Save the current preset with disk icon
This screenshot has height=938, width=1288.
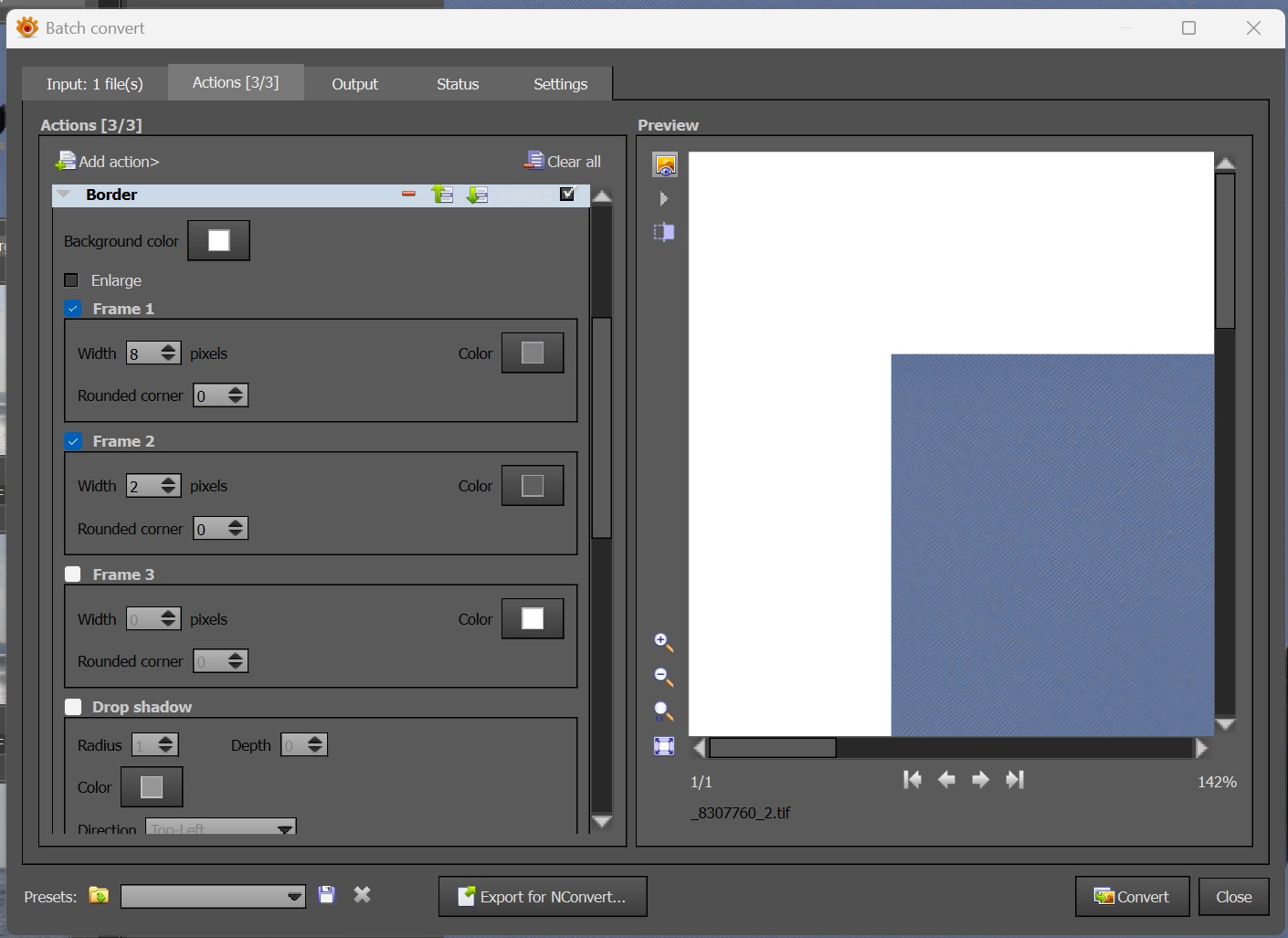(326, 895)
